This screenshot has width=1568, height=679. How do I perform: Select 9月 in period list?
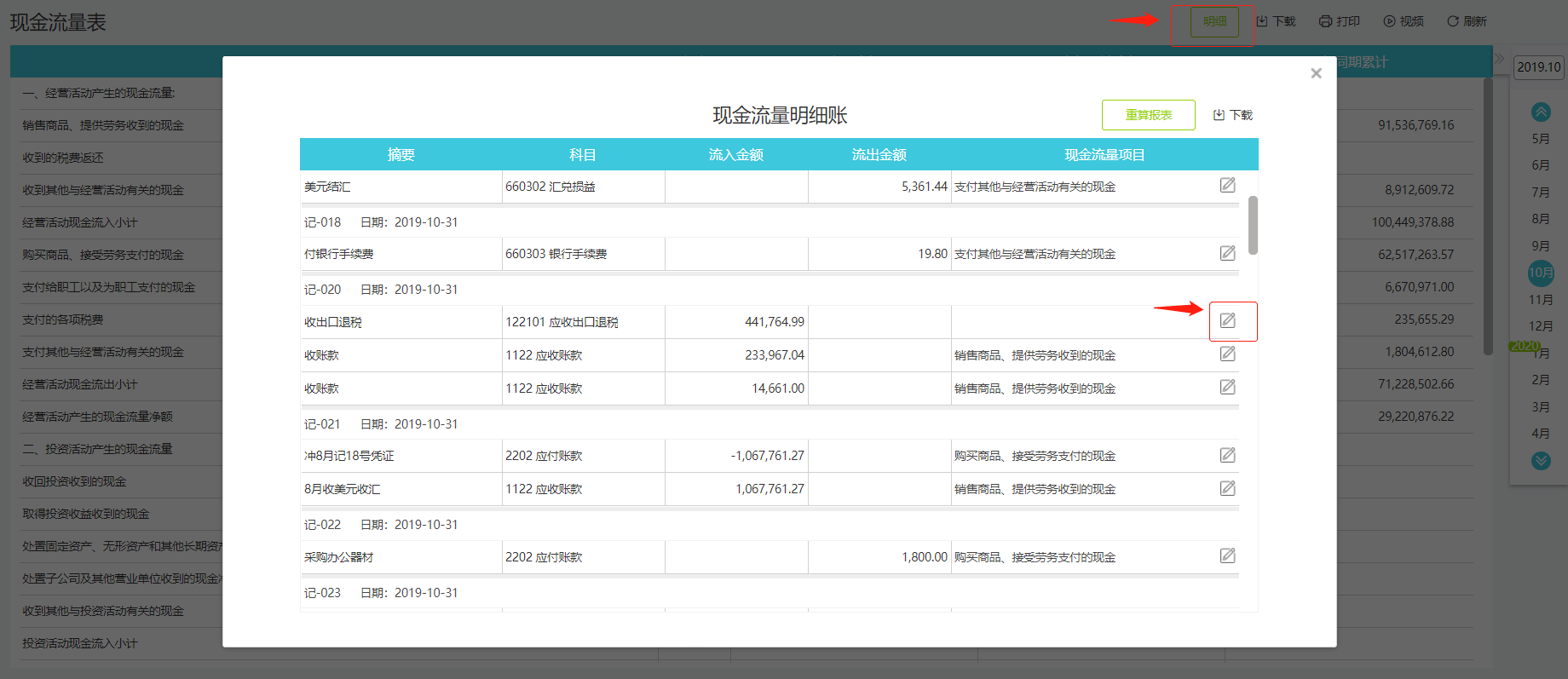pos(1541,246)
